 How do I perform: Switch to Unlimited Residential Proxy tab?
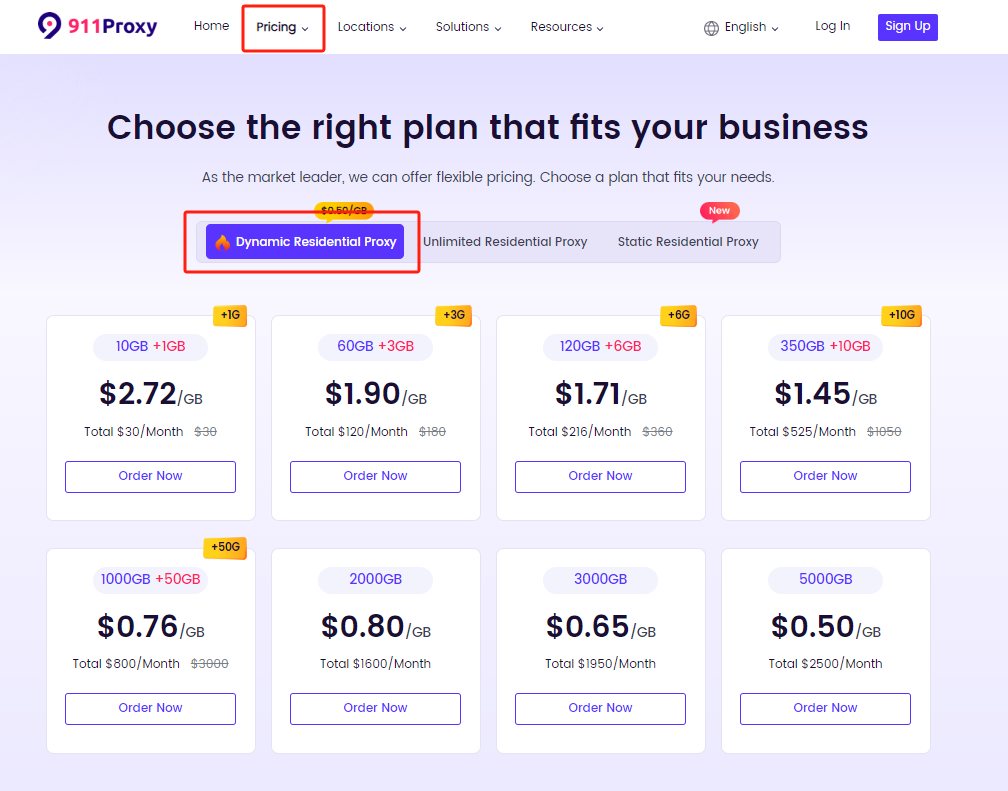(x=505, y=242)
